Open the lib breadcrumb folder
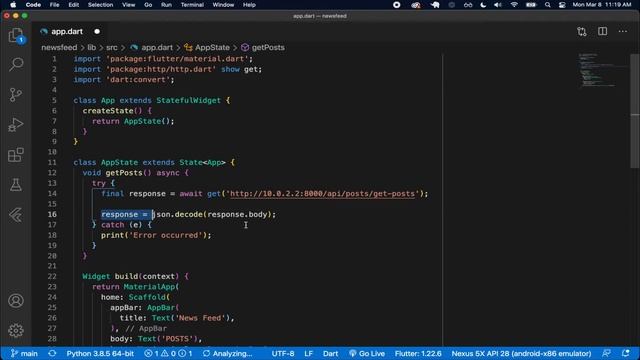This screenshot has width=640, height=360. click(x=91, y=47)
